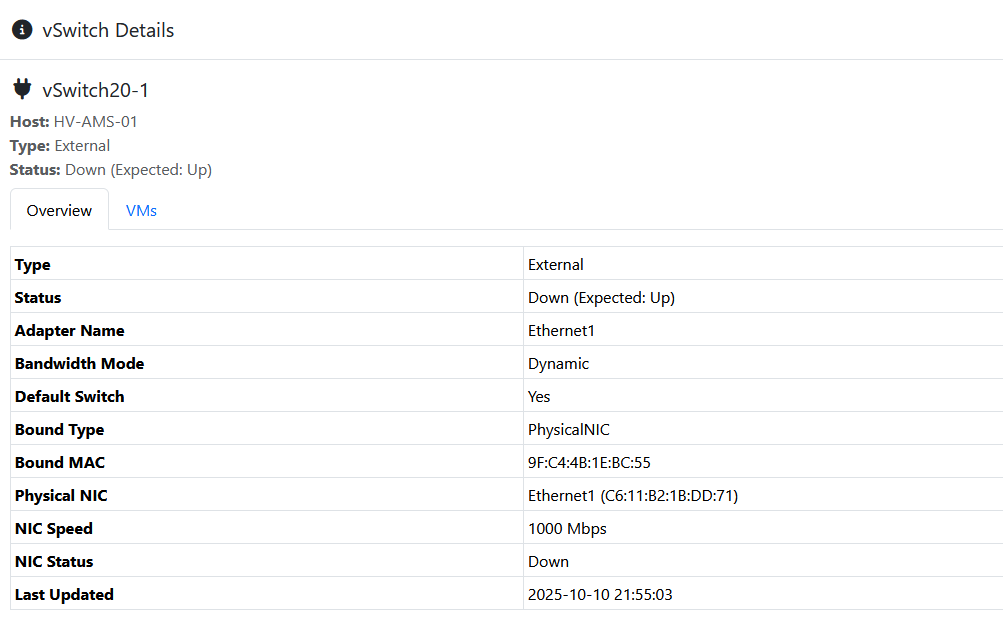1003x620 pixels.
Task: Click the Bandwidth Mode Dynamic value
Action: pyautogui.click(x=558, y=364)
